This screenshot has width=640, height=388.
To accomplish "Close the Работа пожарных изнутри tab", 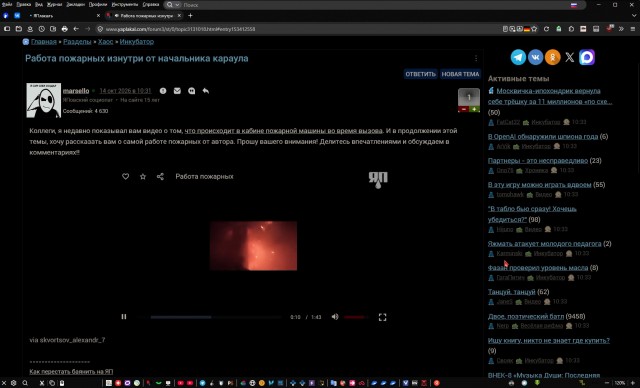I will tap(179, 16).
